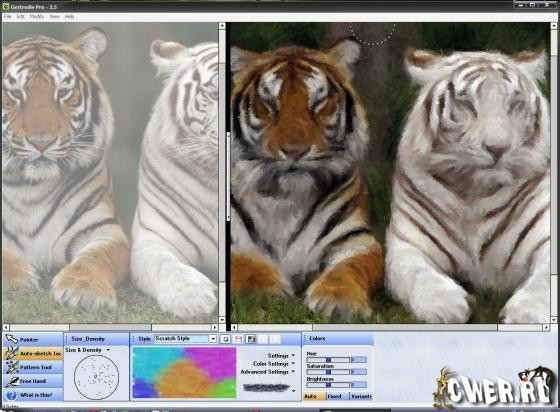
Task: Open the File menu
Action: click(x=8, y=17)
